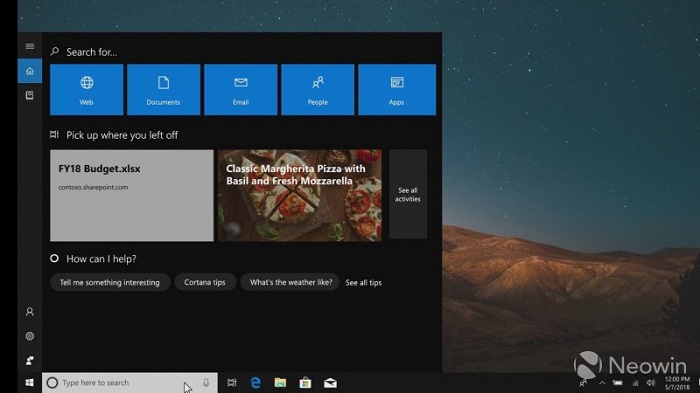The height and width of the screenshot is (393, 700).
Task: Open See all activities
Action: 408,194
